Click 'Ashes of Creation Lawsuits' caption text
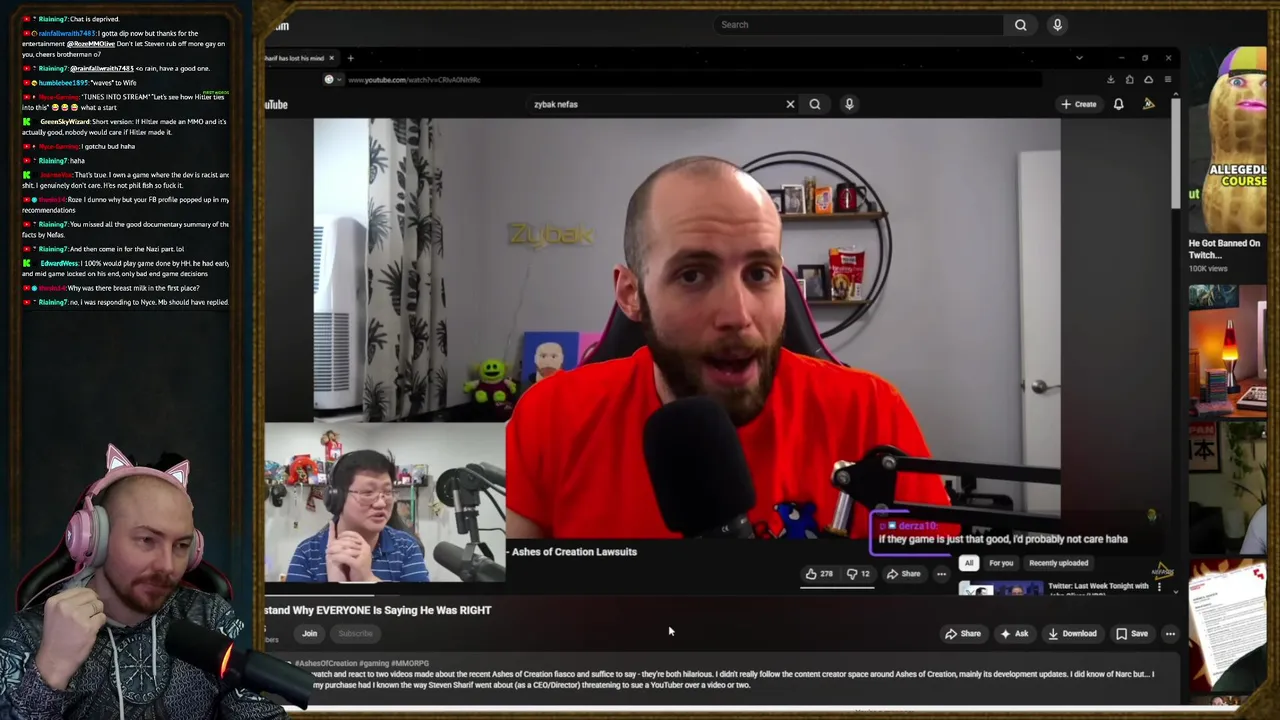This screenshot has width=1280, height=720. [574, 552]
